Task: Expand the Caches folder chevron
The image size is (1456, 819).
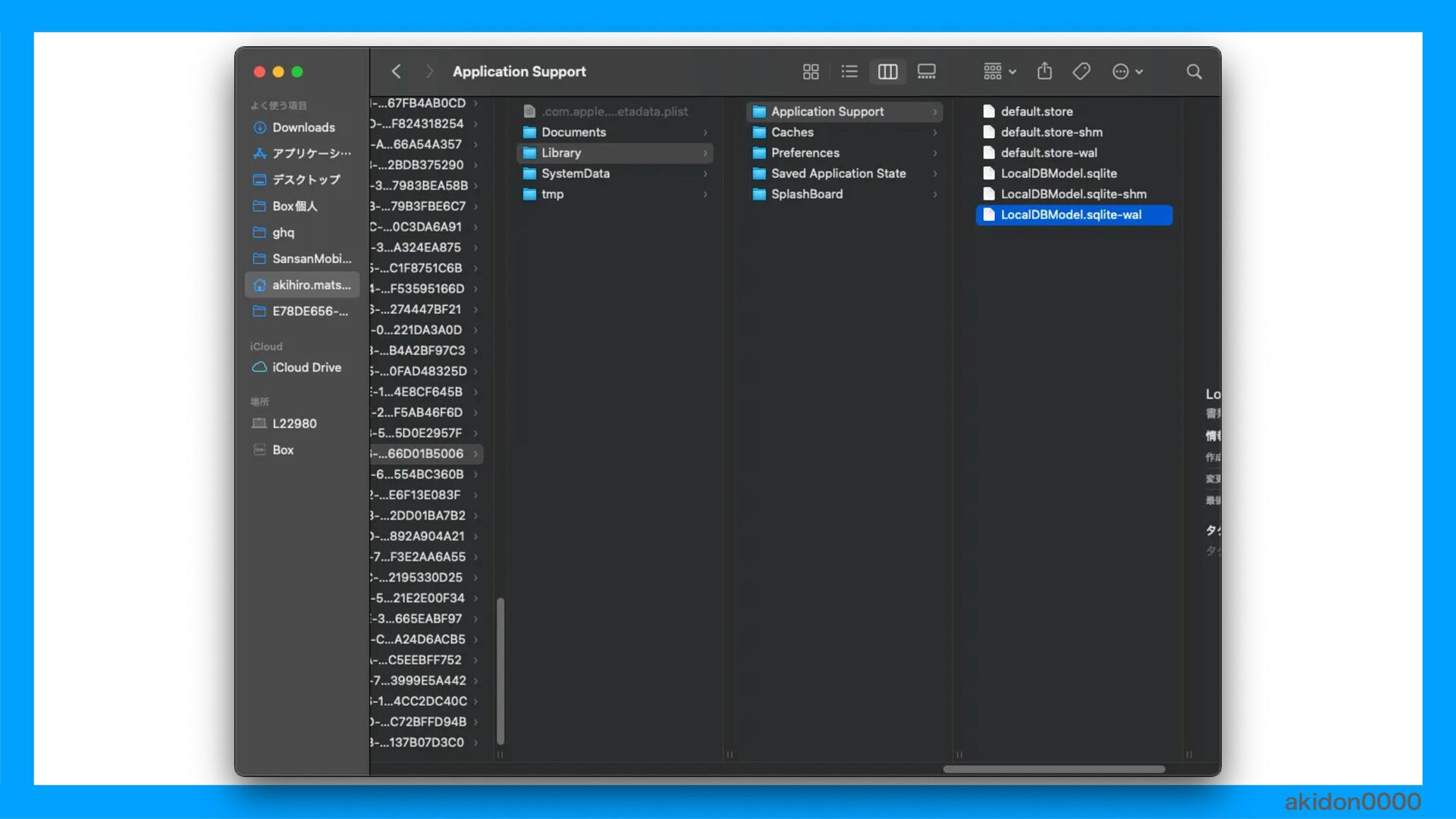Action: tap(934, 132)
